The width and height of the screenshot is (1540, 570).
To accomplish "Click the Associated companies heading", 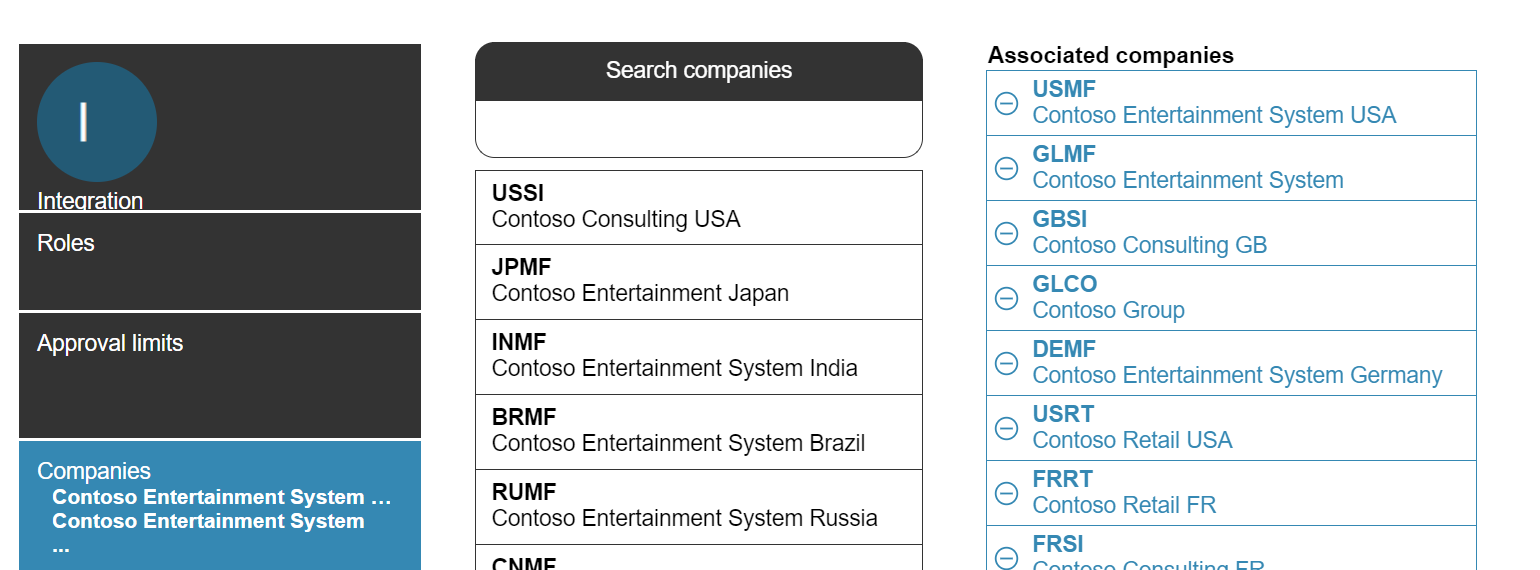I will tap(1111, 55).
